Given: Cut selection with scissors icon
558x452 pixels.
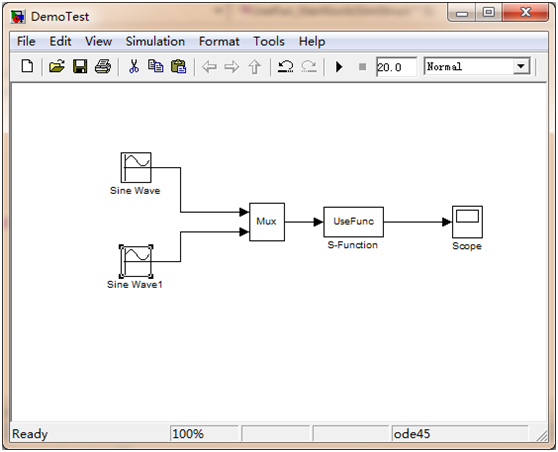Looking at the screenshot, I should pyautogui.click(x=134, y=67).
